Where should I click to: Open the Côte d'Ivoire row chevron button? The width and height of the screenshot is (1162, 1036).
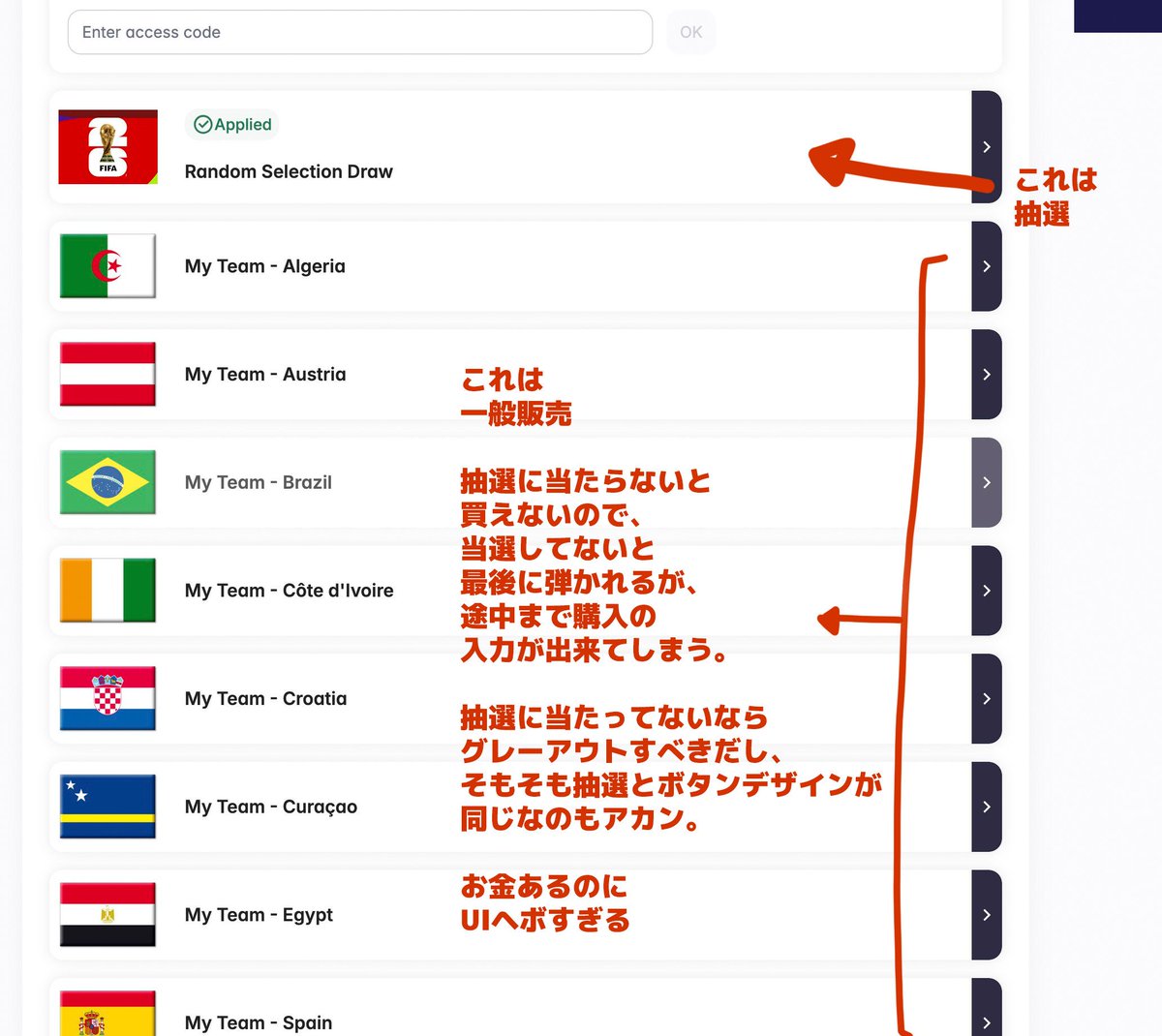click(x=987, y=591)
